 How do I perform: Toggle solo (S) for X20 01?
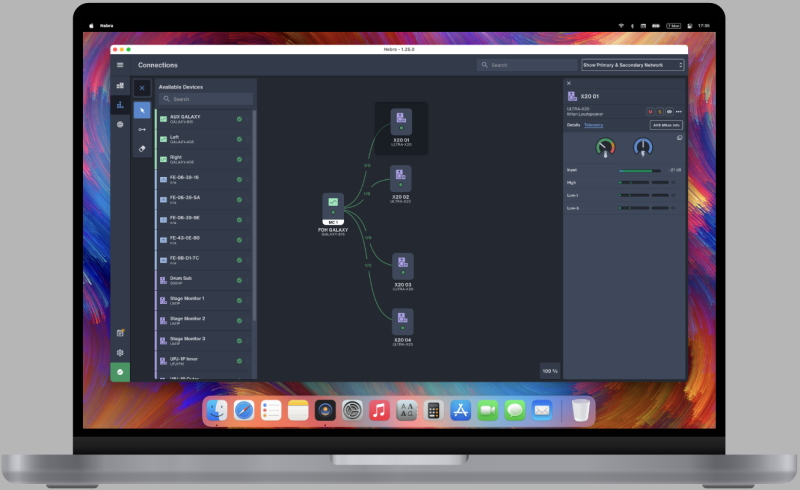pos(659,111)
